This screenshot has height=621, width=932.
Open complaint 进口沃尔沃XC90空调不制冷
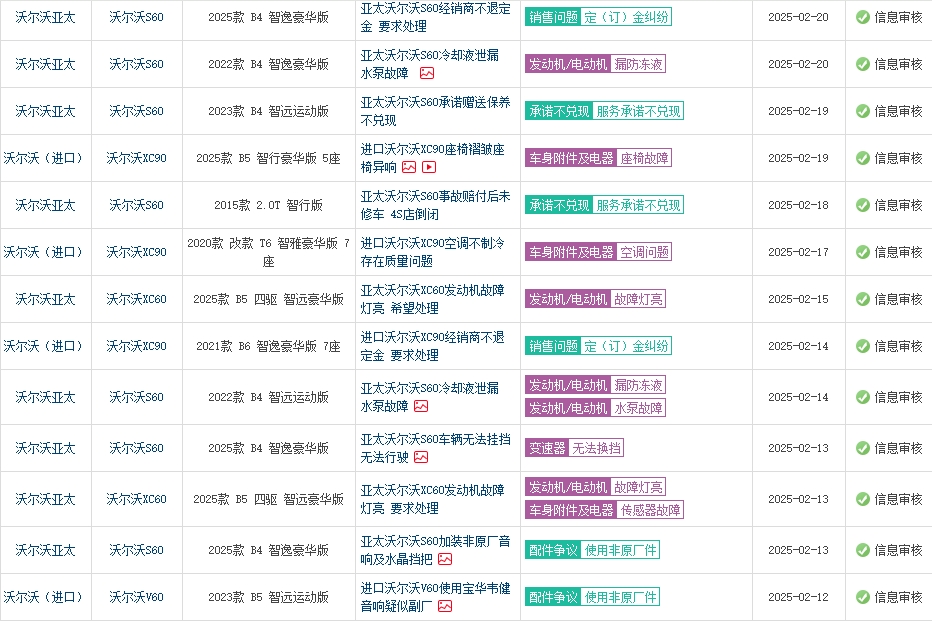tap(432, 252)
